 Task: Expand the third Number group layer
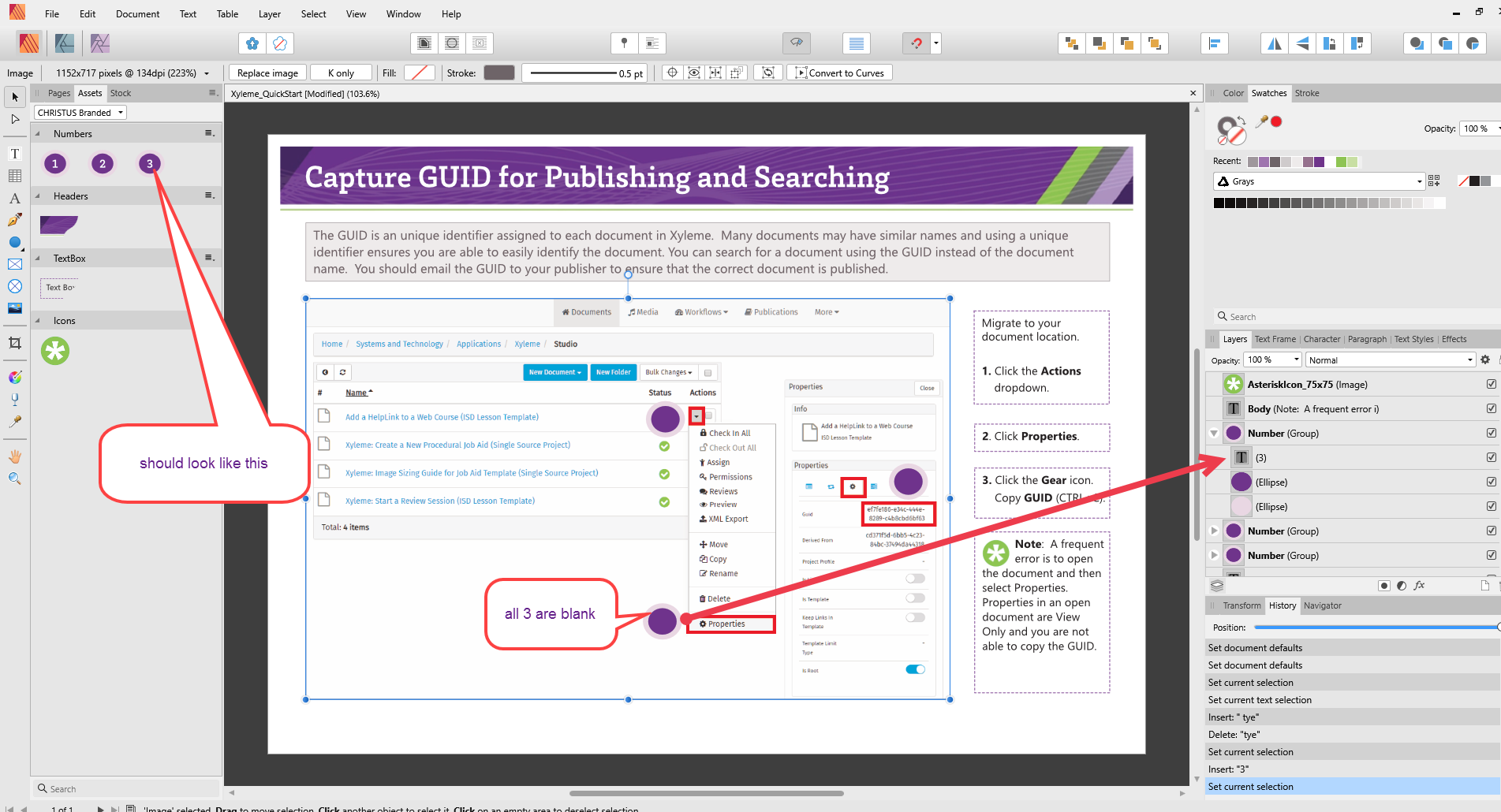pyautogui.click(x=1214, y=555)
